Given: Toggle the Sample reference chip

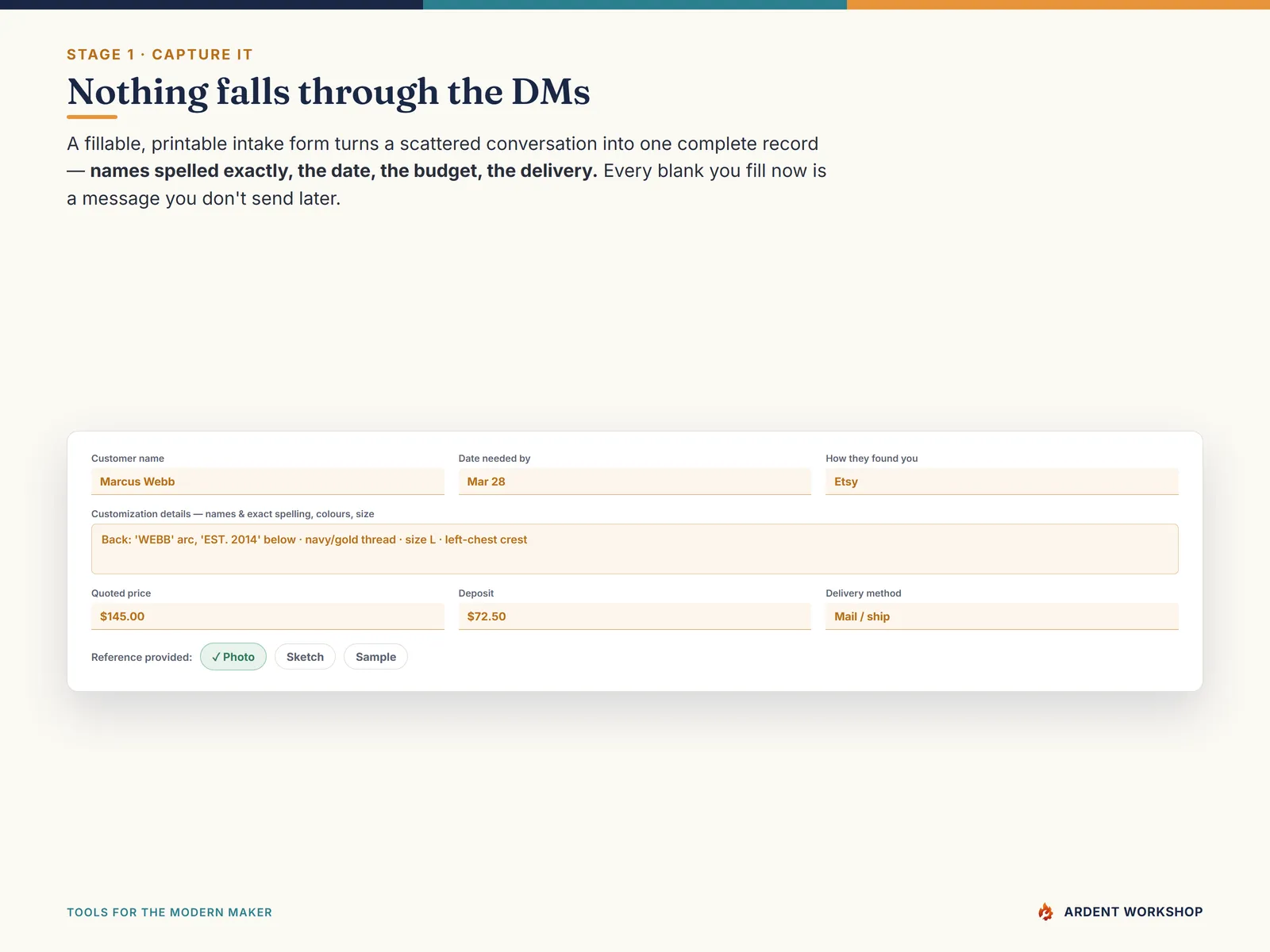Looking at the screenshot, I should click(375, 657).
